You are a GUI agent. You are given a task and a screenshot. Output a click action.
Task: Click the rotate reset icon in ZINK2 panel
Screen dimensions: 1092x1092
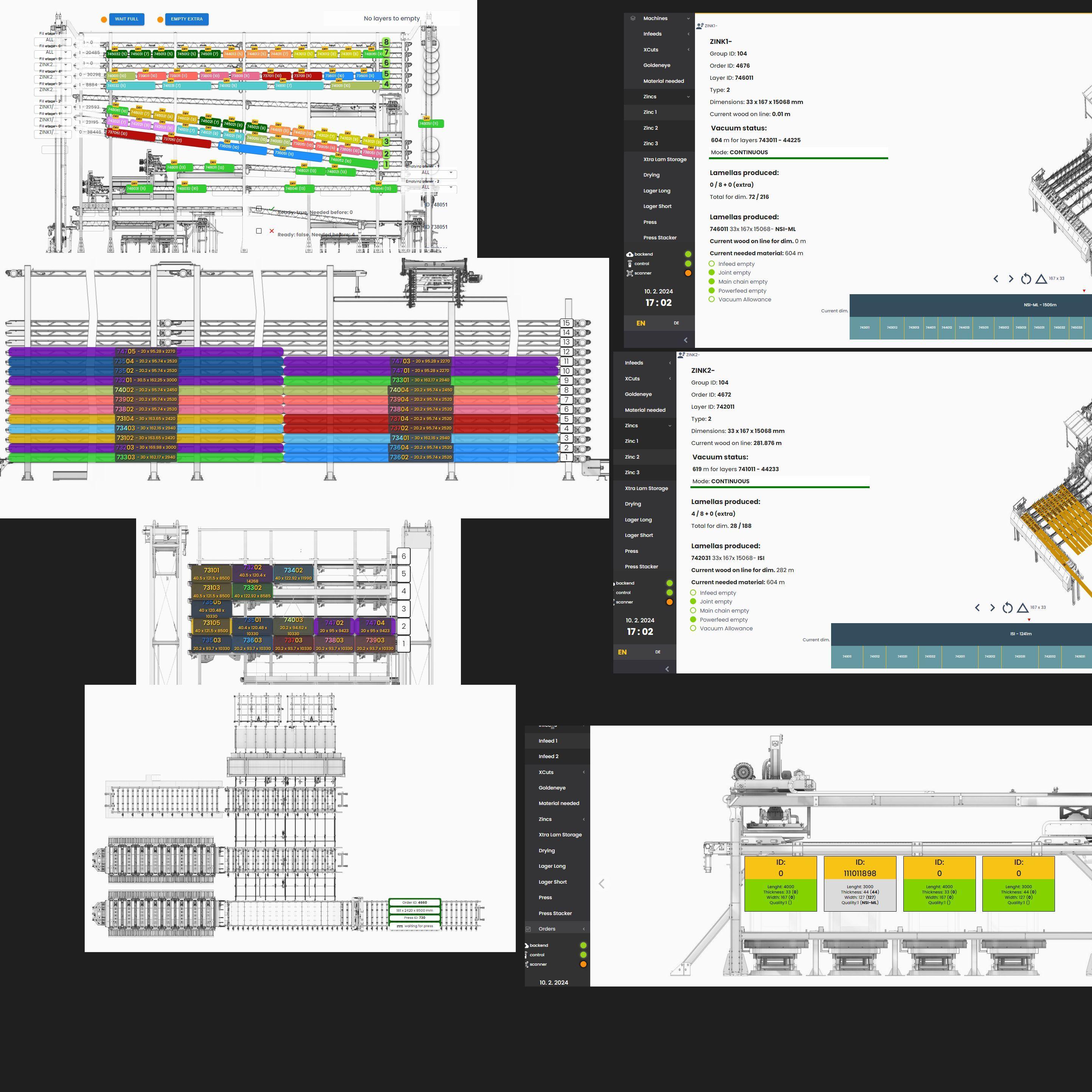(1007, 608)
